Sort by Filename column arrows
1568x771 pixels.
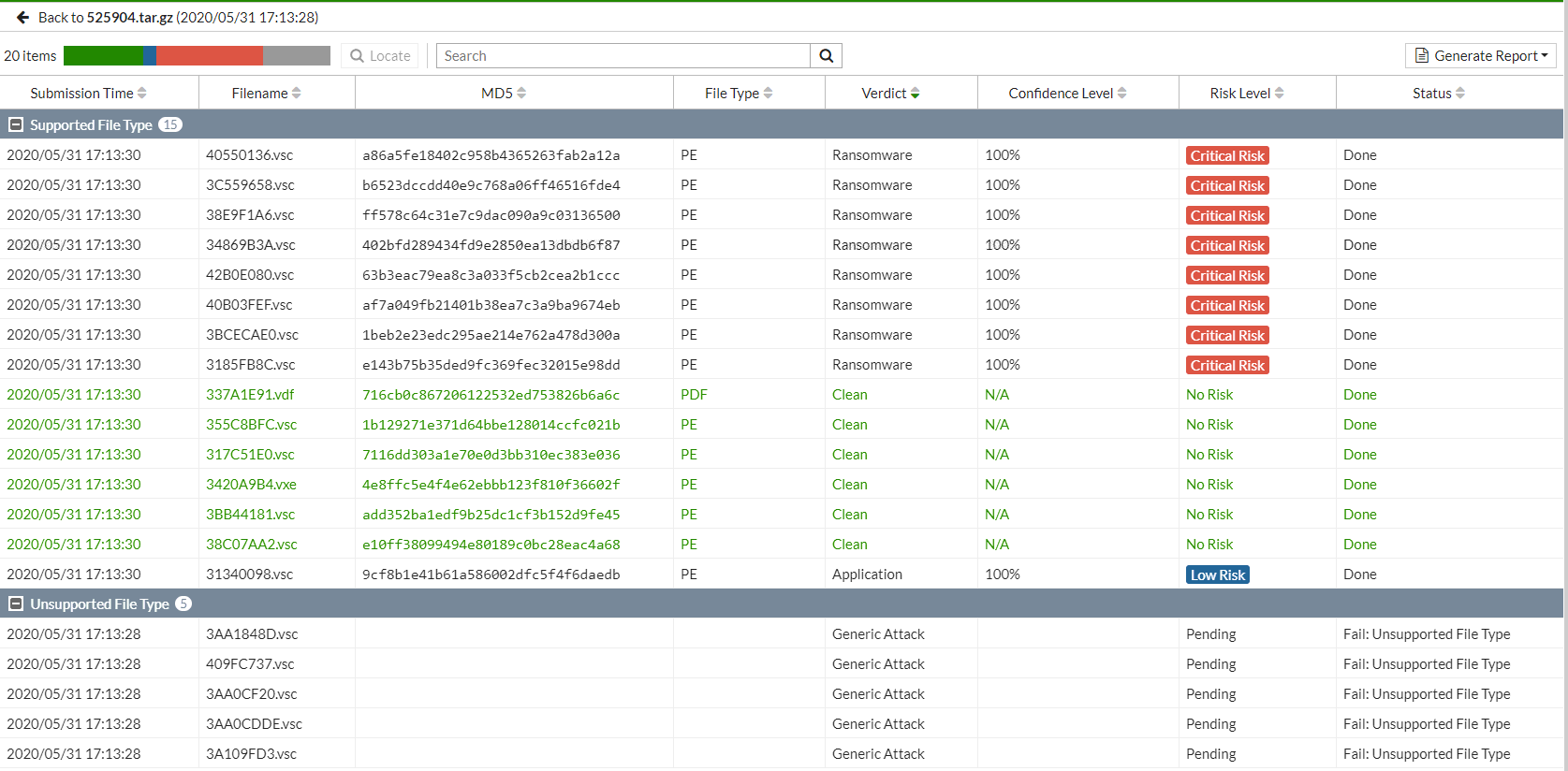pyautogui.click(x=297, y=94)
